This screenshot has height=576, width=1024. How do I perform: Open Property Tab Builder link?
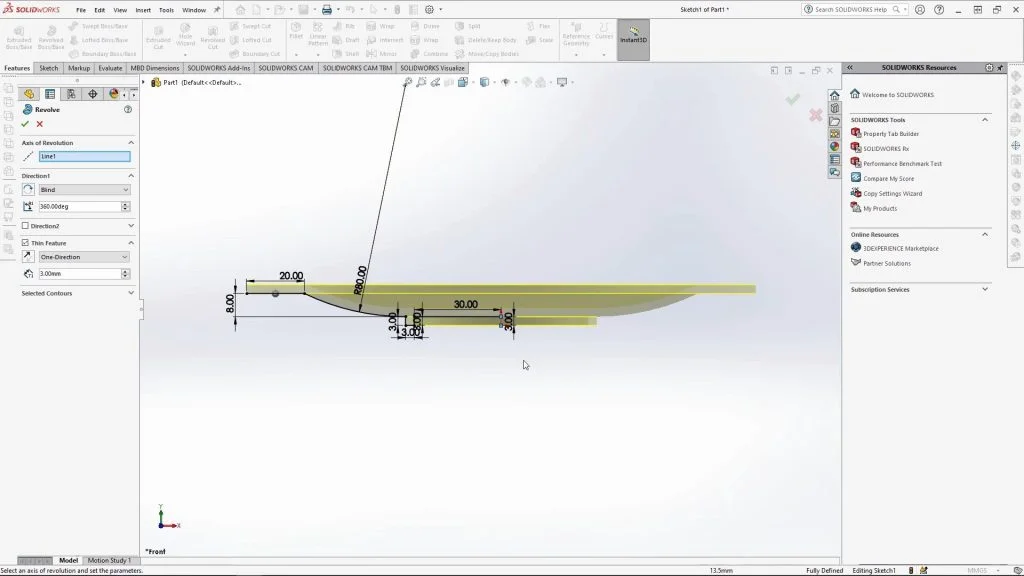[x=890, y=134]
